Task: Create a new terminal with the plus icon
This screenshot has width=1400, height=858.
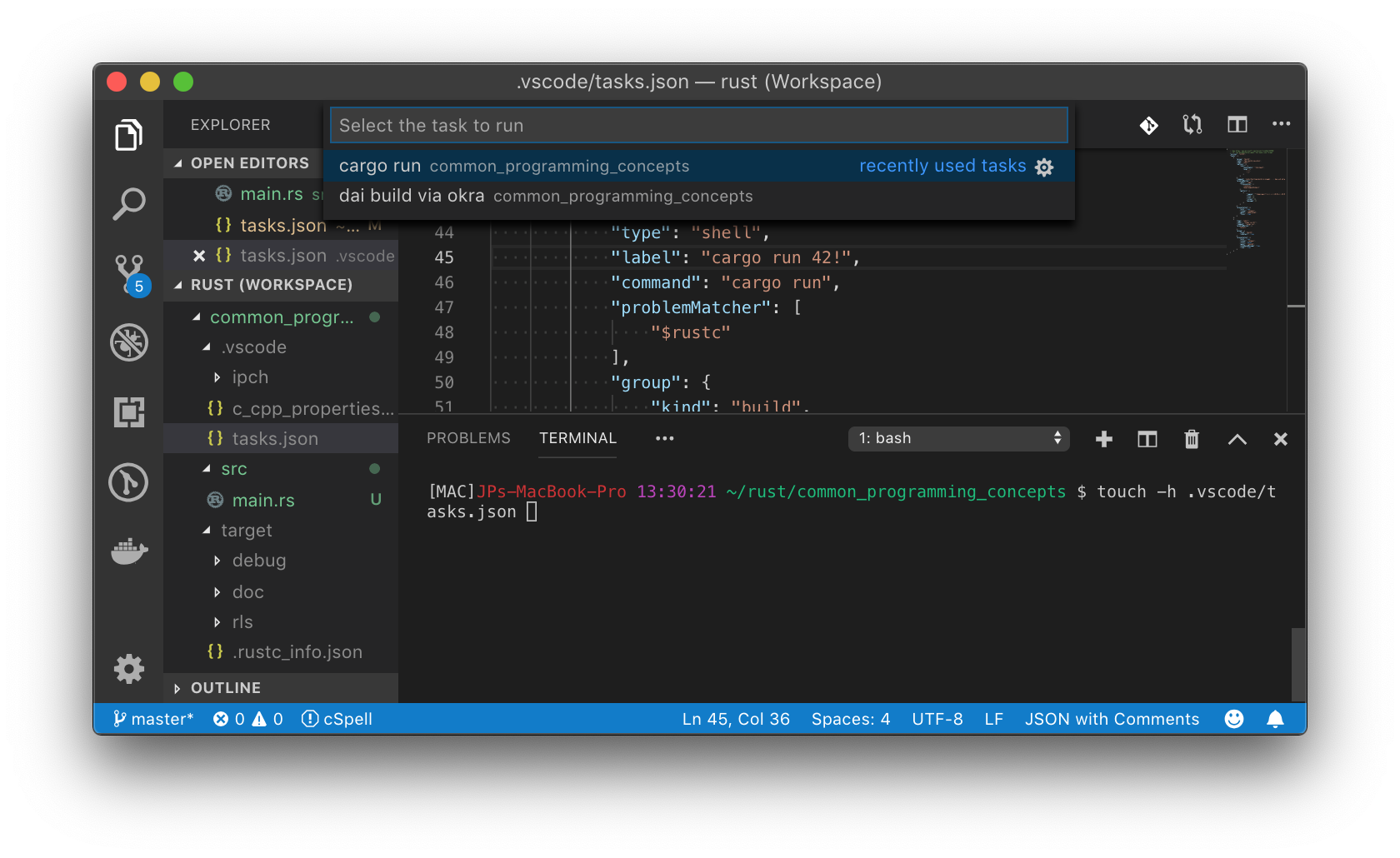Action: pos(1103,439)
